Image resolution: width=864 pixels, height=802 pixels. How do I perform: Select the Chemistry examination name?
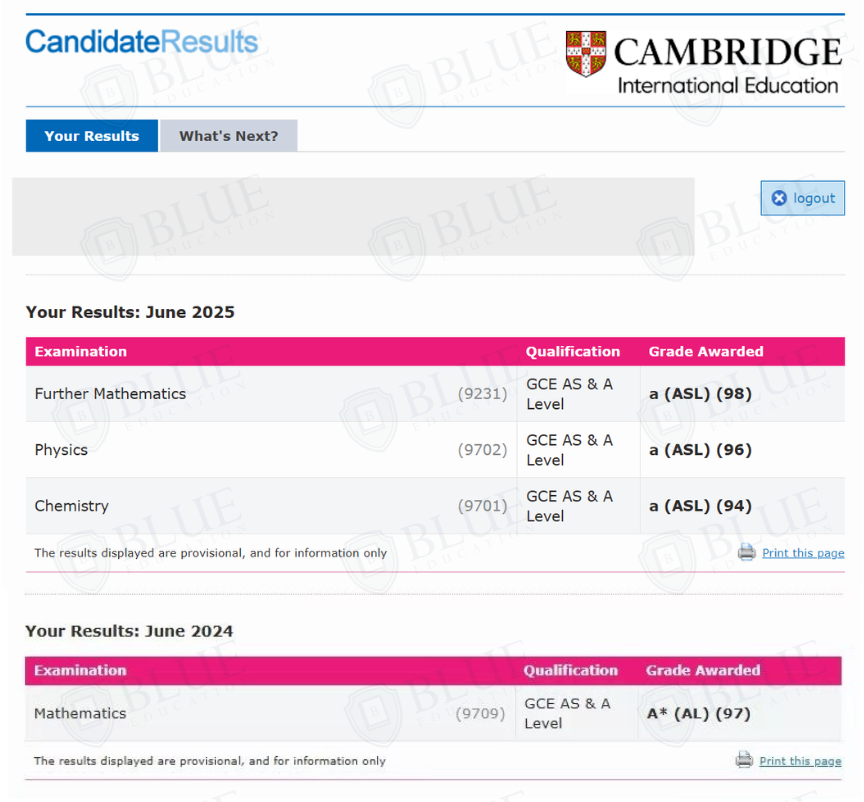point(72,505)
